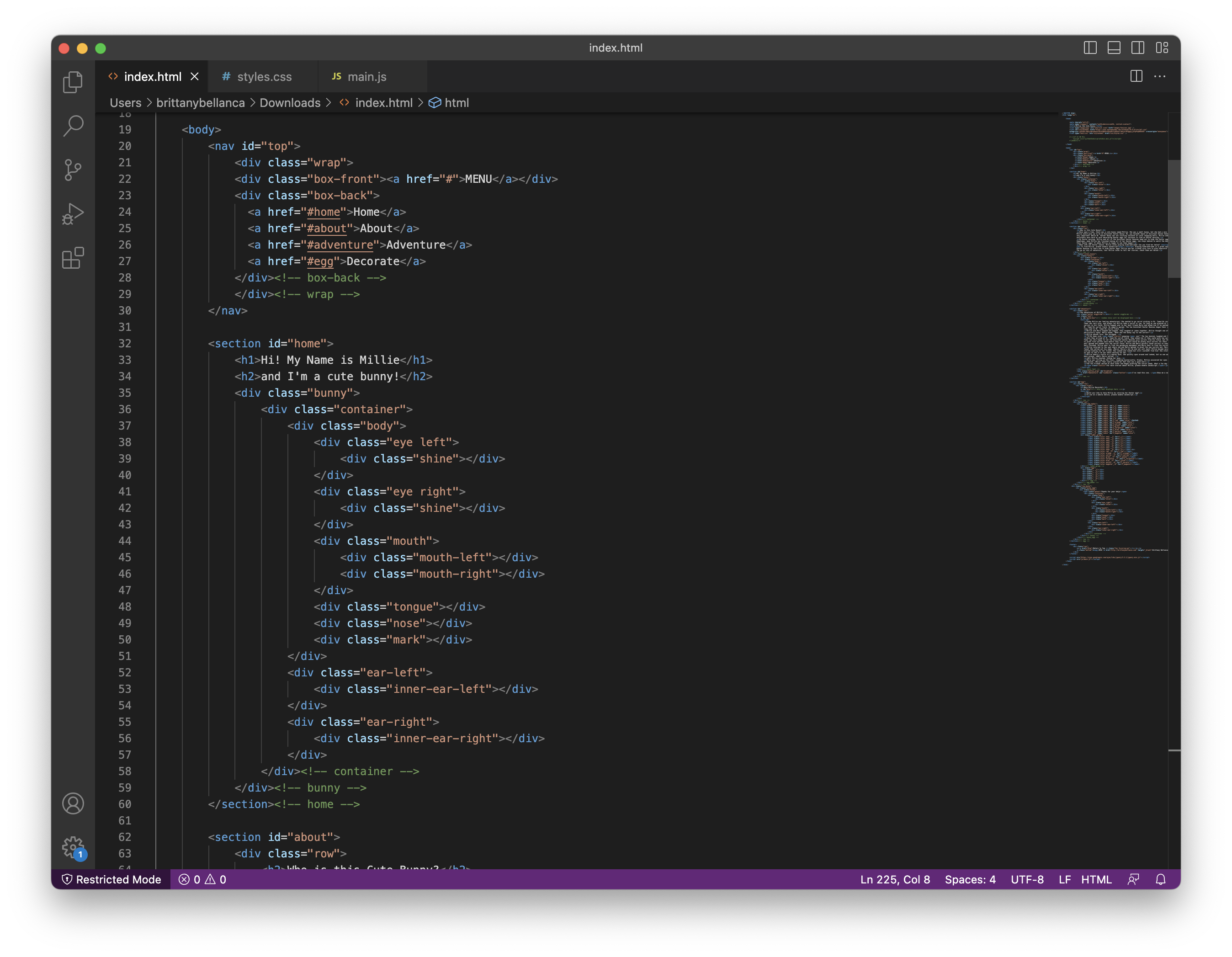Screen dimensions: 1232x957
Task: Click the #adventure link on line 26
Action: click(340, 245)
